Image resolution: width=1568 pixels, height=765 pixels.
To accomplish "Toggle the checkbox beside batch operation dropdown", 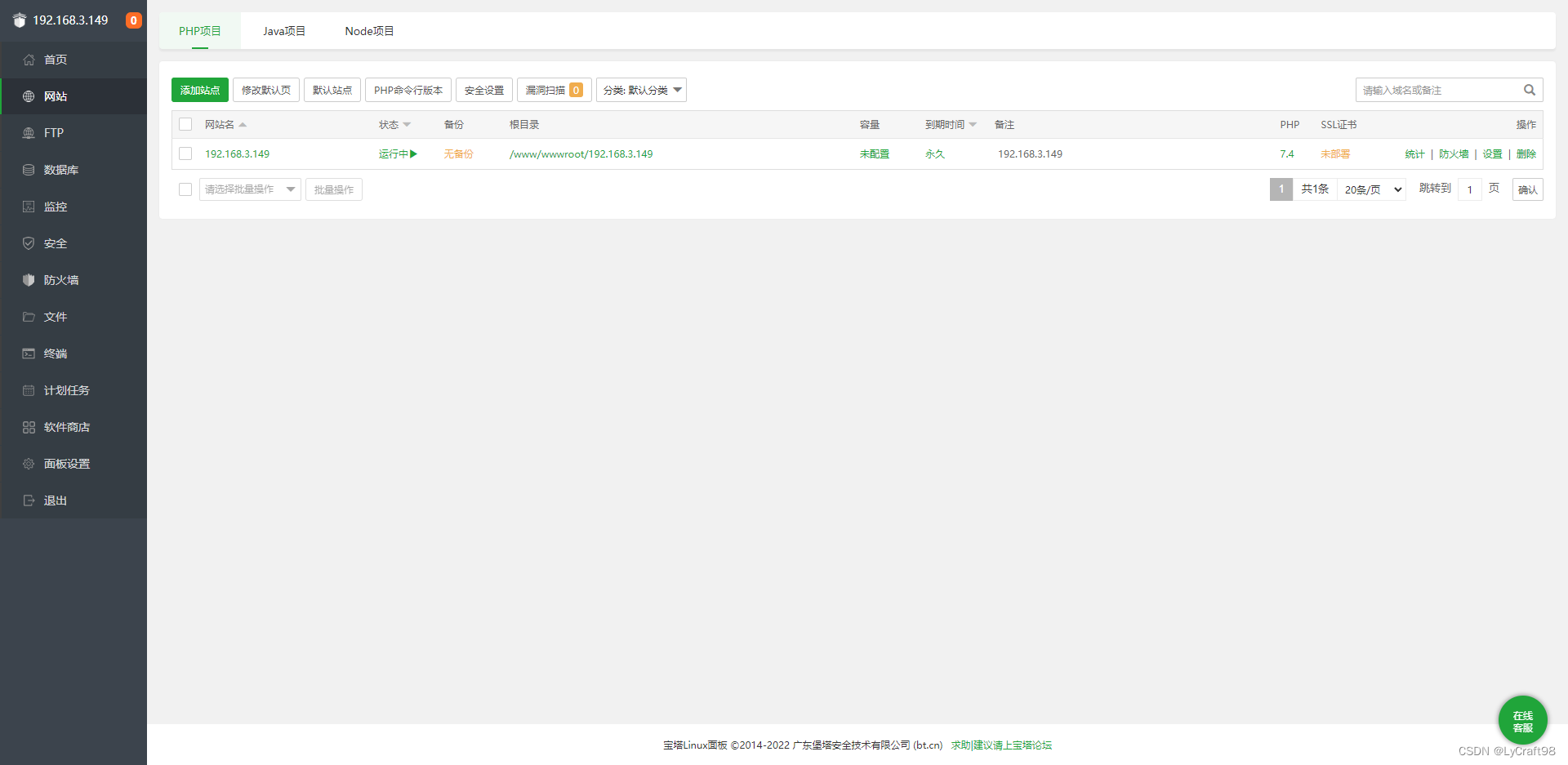I will click(185, 189).
